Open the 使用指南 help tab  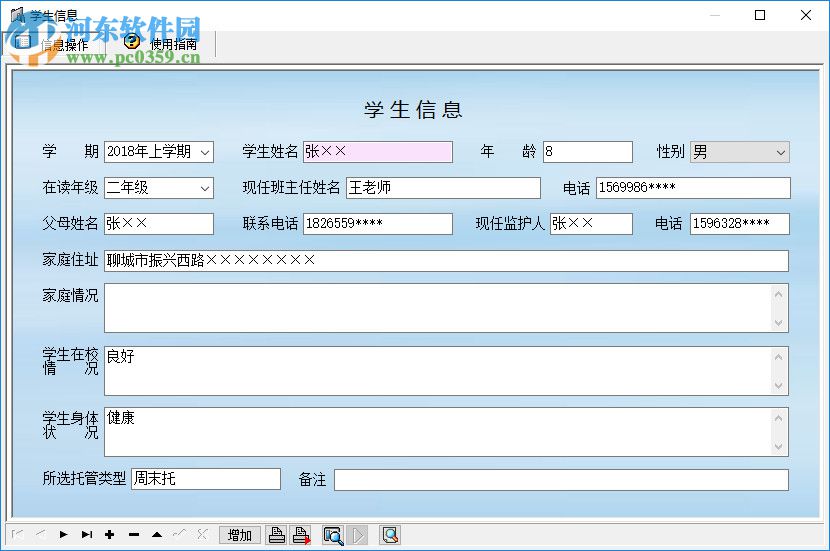coord(160,43)
